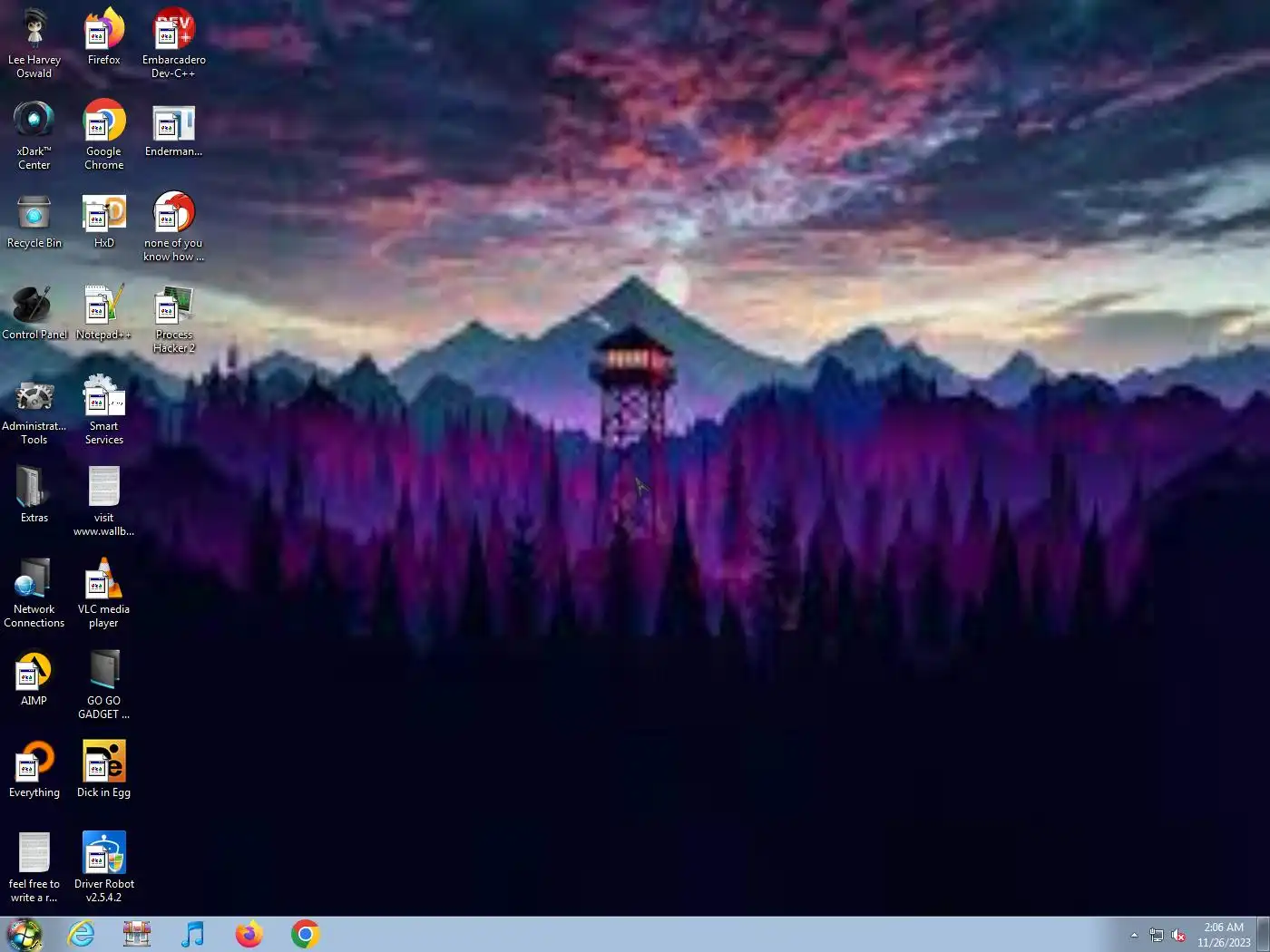Select the Administrative Tools icon
Viewport: 1270px width, 952px height.
point(34,409)
